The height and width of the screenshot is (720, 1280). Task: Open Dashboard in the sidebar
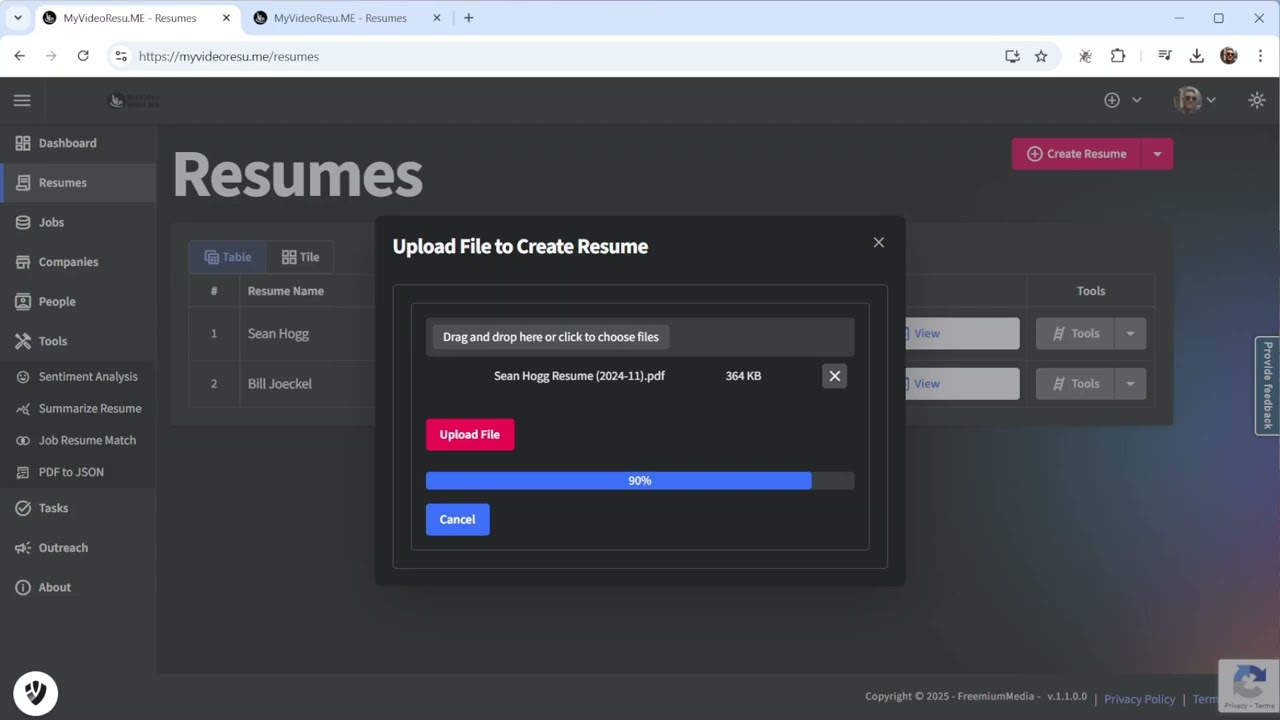[78, 143]
